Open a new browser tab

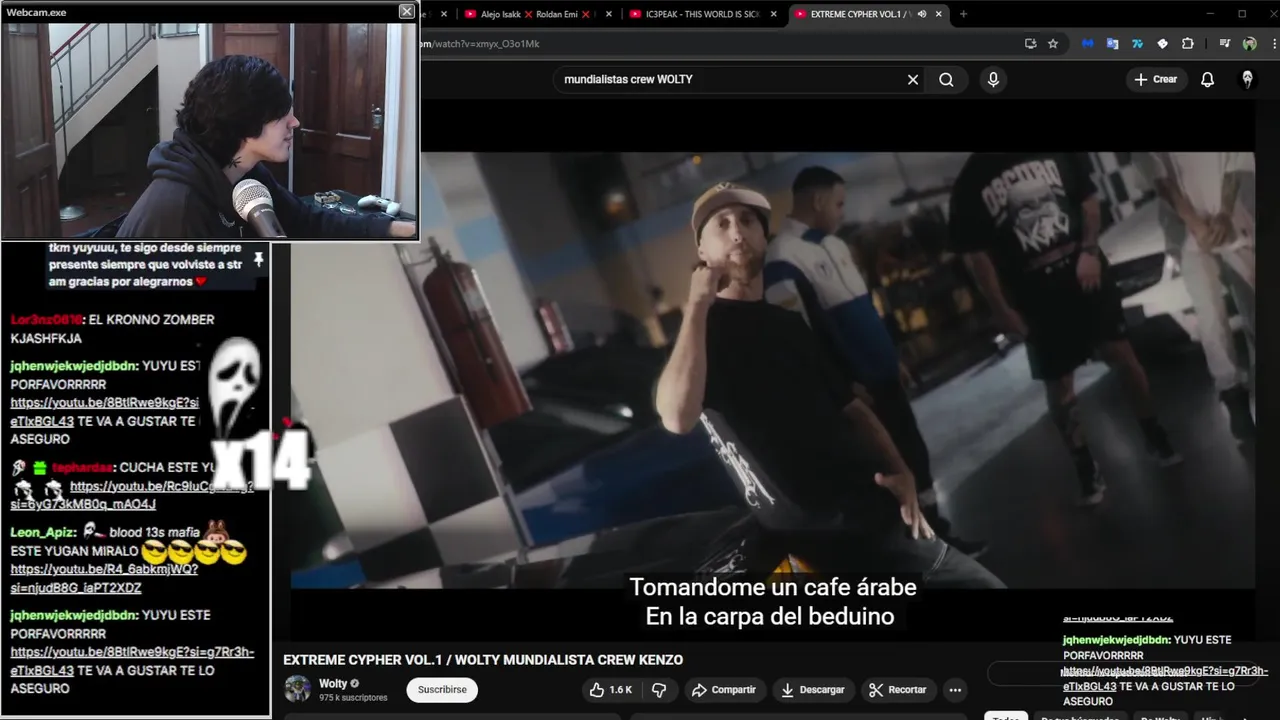click(963, 14)
